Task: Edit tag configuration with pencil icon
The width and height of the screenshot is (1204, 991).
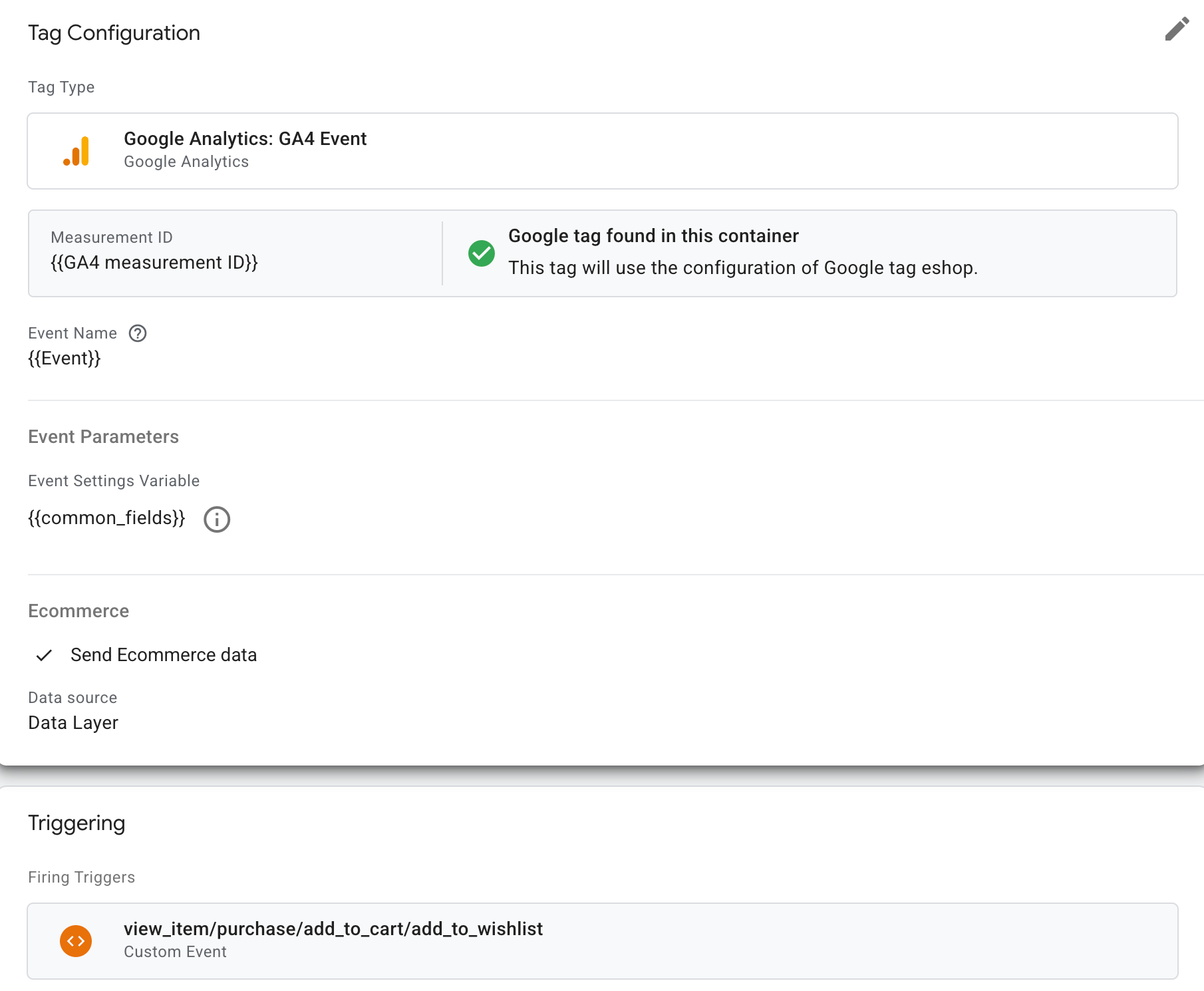Action: (x=1177, y=29)
